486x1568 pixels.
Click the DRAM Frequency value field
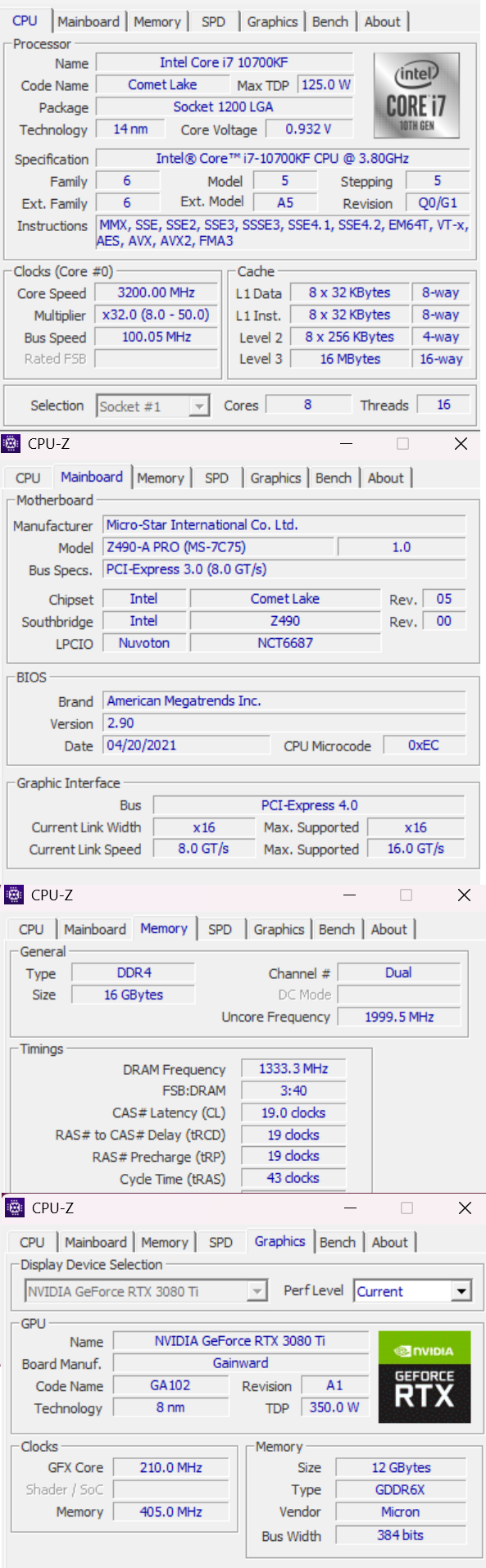tap(293, 1068)
